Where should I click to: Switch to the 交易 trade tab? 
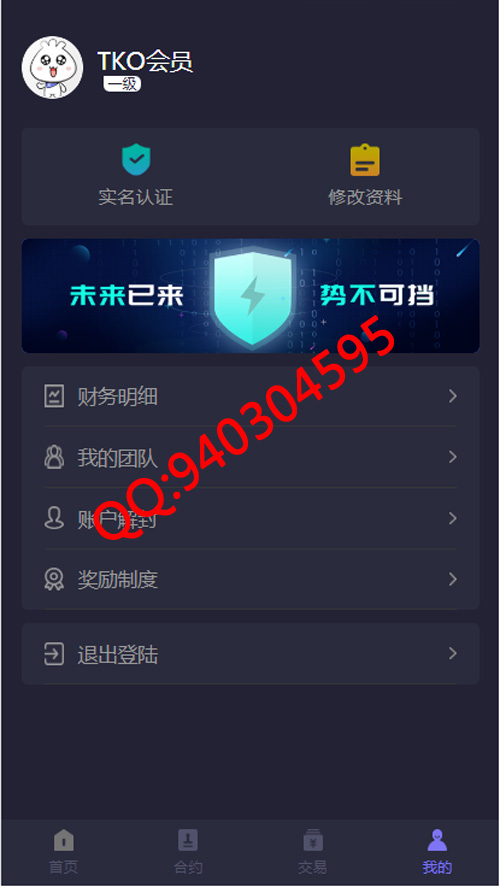click(313, 852)
